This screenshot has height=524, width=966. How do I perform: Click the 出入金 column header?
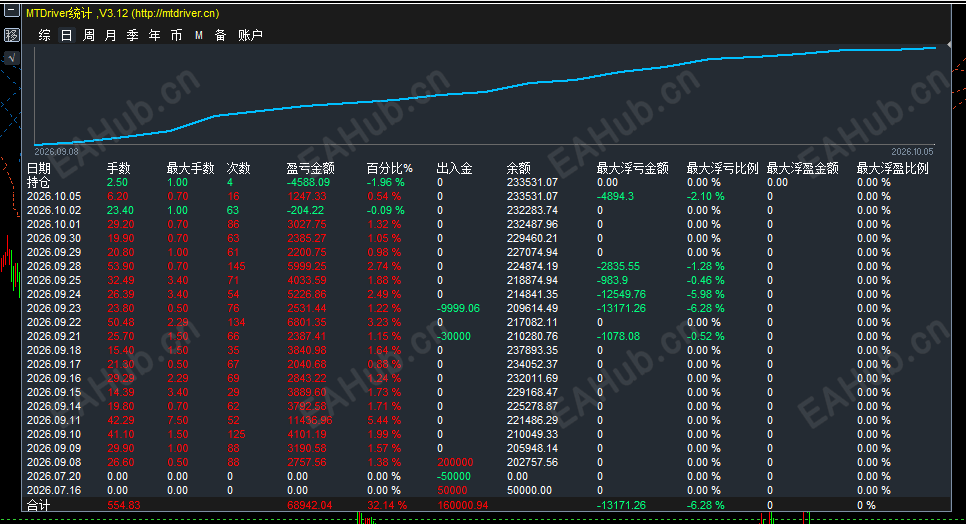click(x=454, y=168)
